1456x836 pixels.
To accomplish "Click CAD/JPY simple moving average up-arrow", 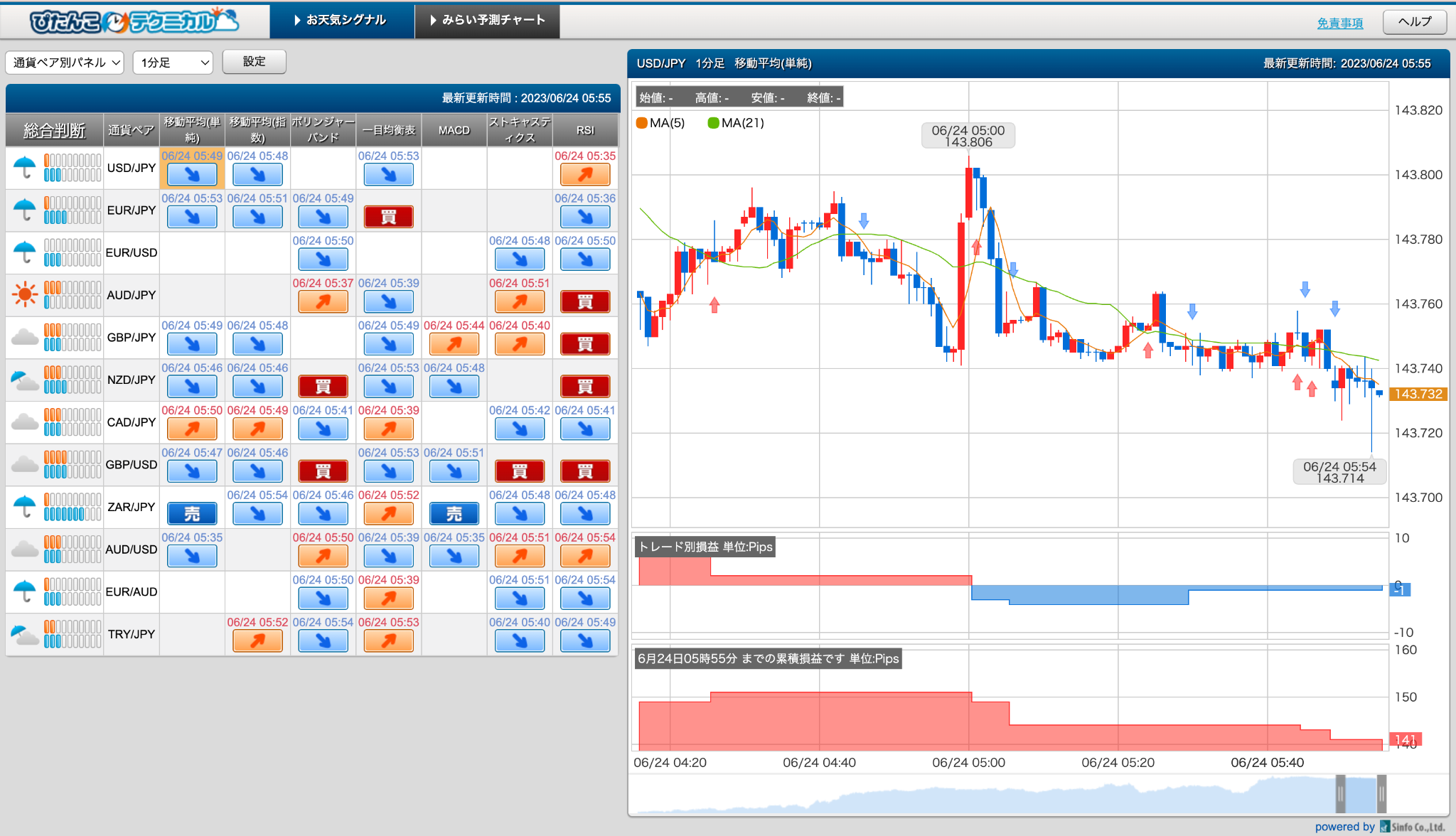I will (x=192, y=429).
